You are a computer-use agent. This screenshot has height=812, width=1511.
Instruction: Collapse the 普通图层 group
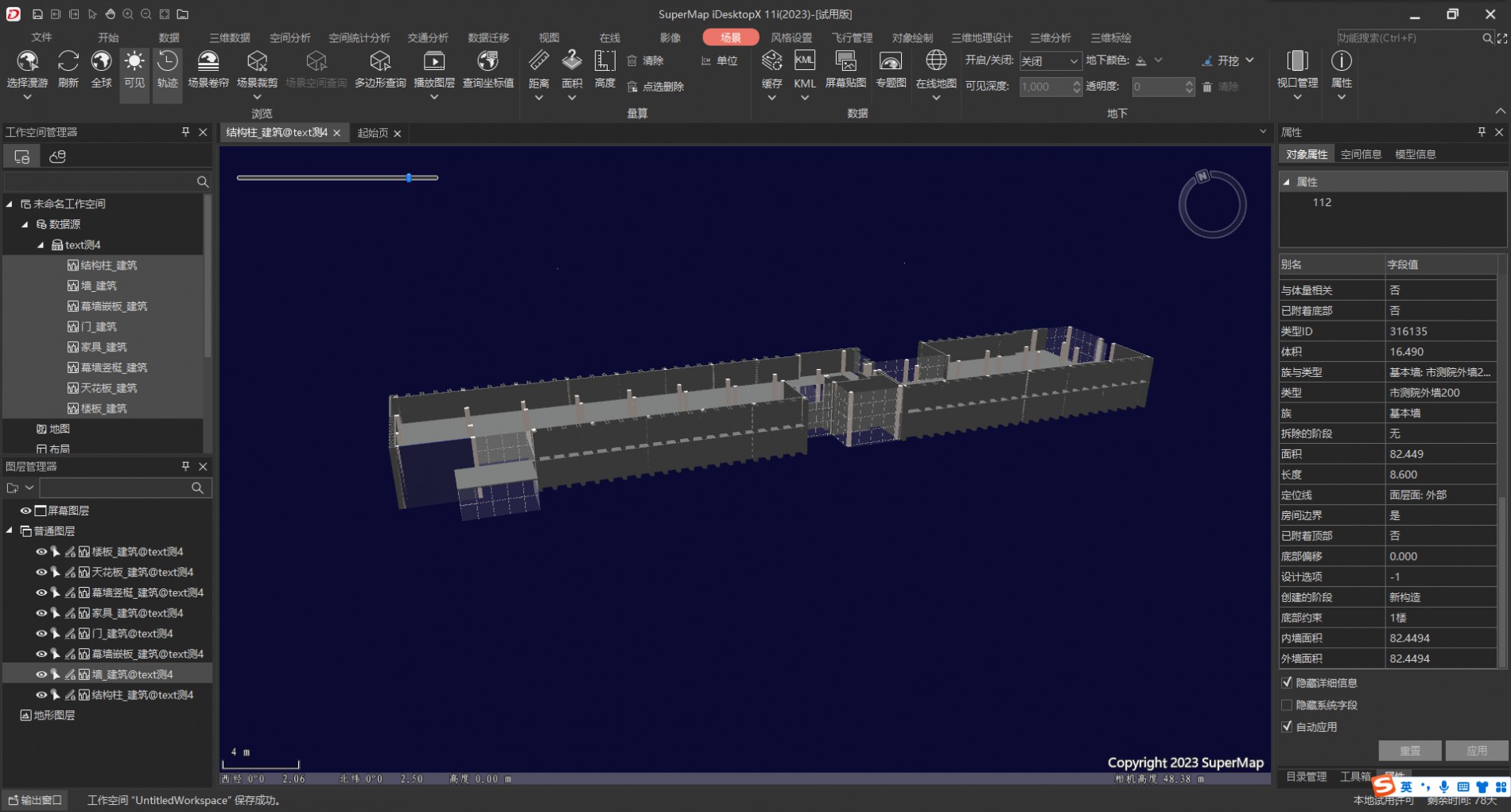click(10, 531)
